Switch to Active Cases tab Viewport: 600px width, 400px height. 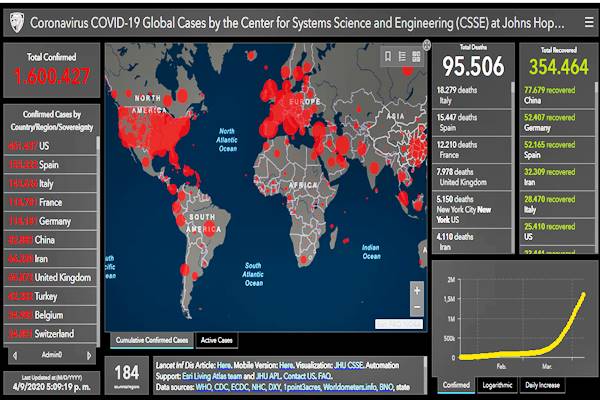pos(217,340)
